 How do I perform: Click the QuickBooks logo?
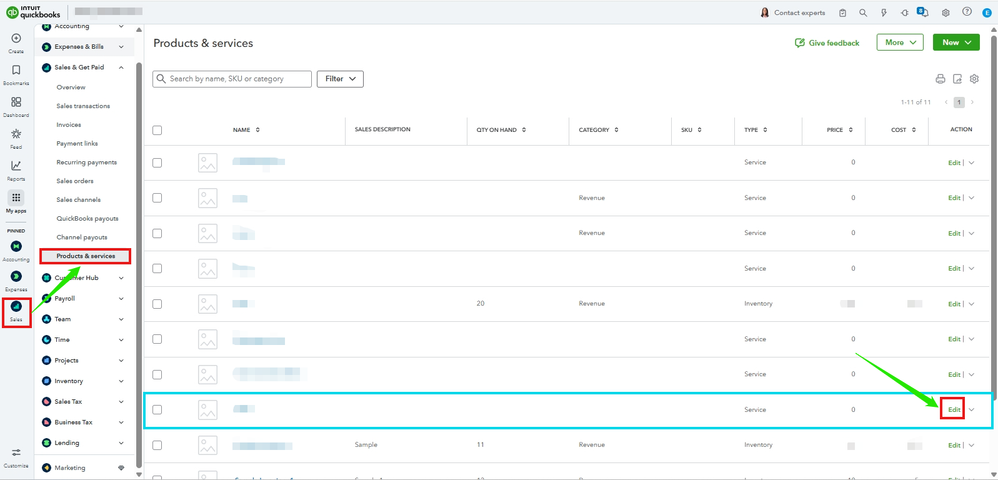coord(33,12)
